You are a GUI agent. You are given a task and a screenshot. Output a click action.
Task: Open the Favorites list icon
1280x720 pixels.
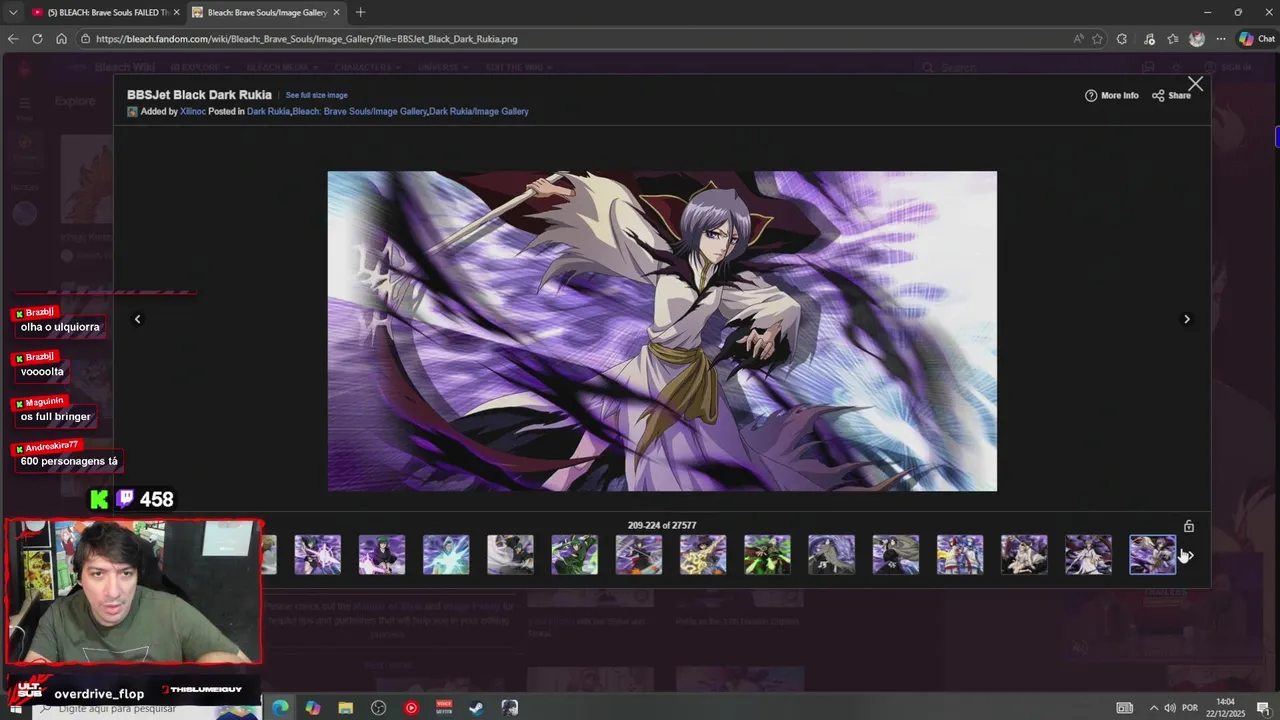pyautogui.click(x=1173, y=39)
